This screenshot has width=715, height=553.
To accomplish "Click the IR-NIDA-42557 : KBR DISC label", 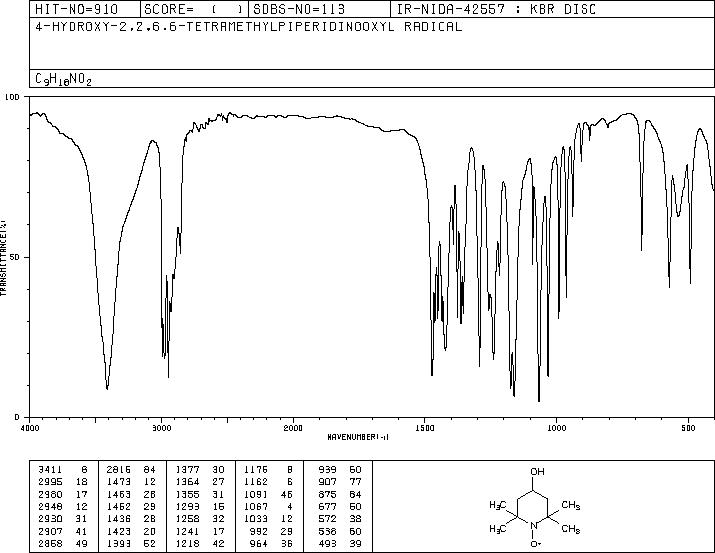I will tap(496, 9).
